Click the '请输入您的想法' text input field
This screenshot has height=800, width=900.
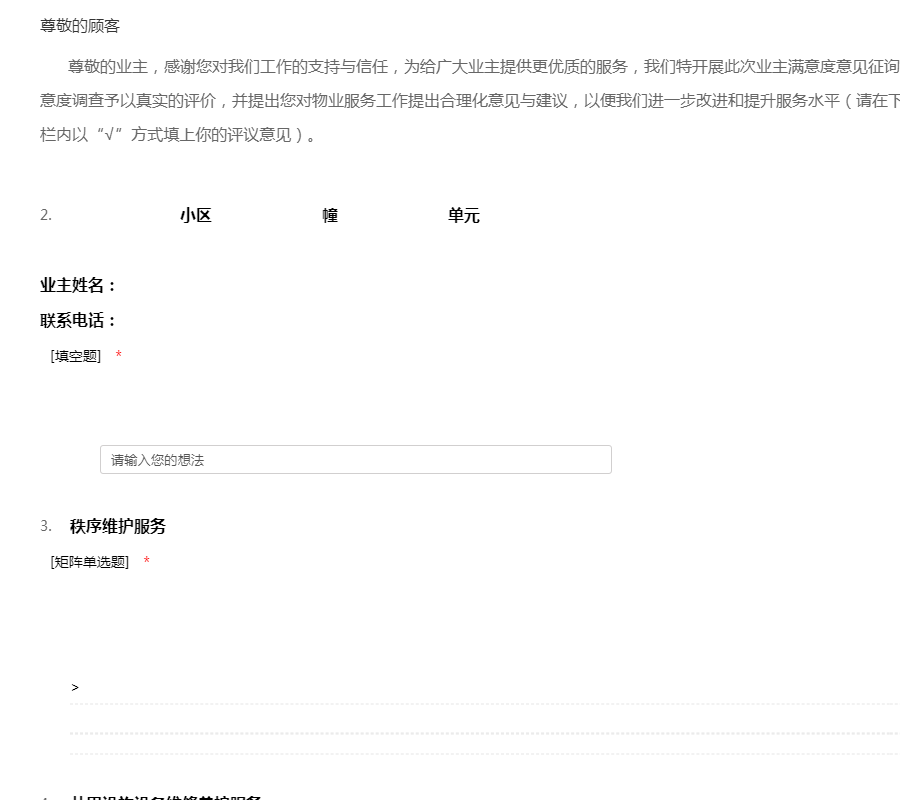tap(355, 460)
